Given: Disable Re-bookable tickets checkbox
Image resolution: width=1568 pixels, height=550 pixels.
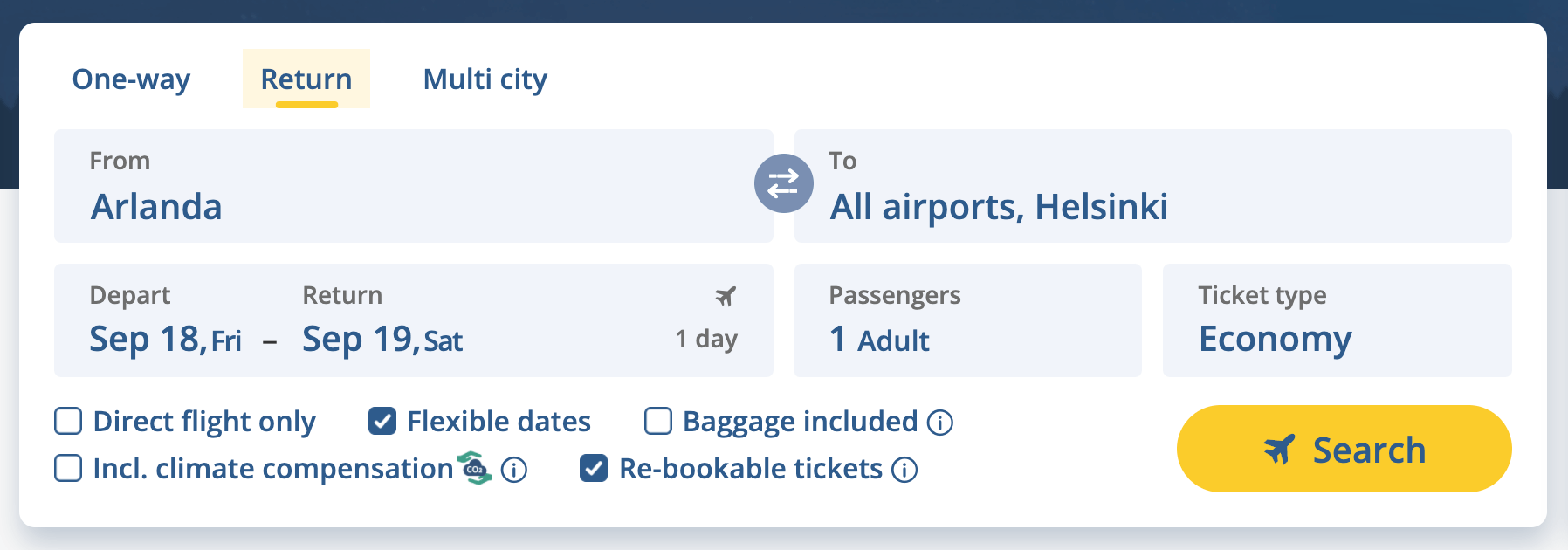Looking at the screenshot, I should (594, 469).
